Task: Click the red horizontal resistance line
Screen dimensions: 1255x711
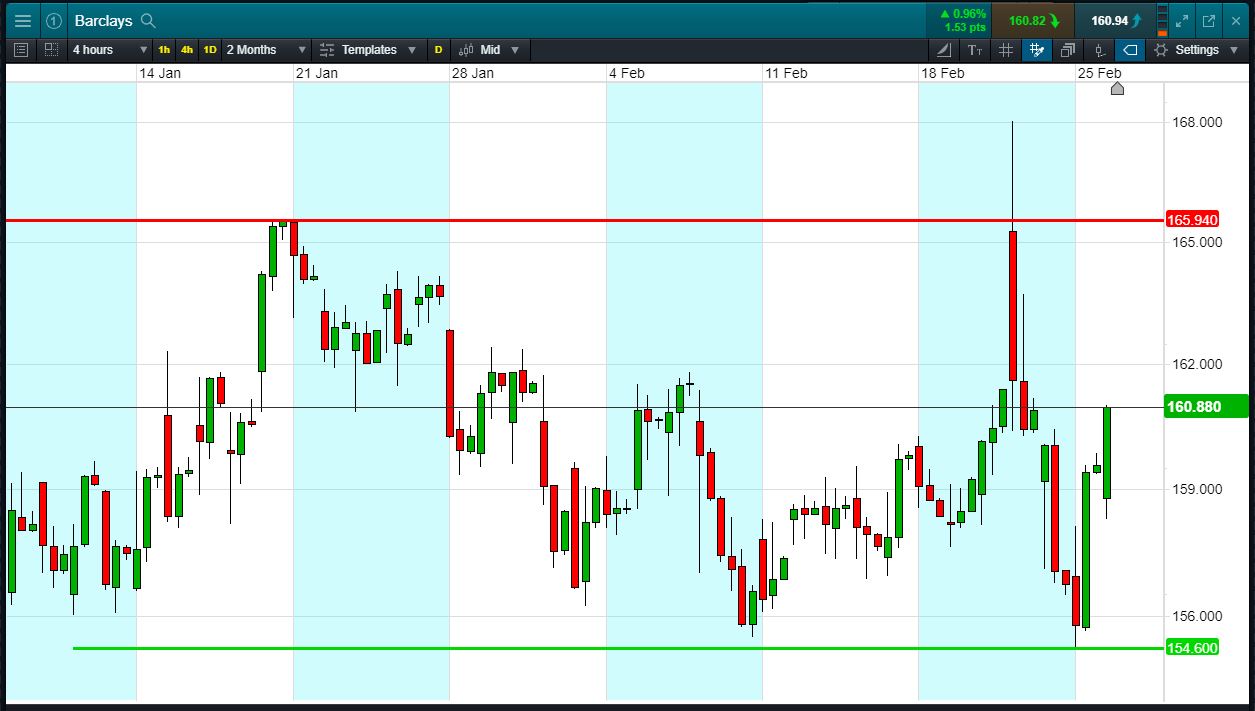Action: pos(585,220)
